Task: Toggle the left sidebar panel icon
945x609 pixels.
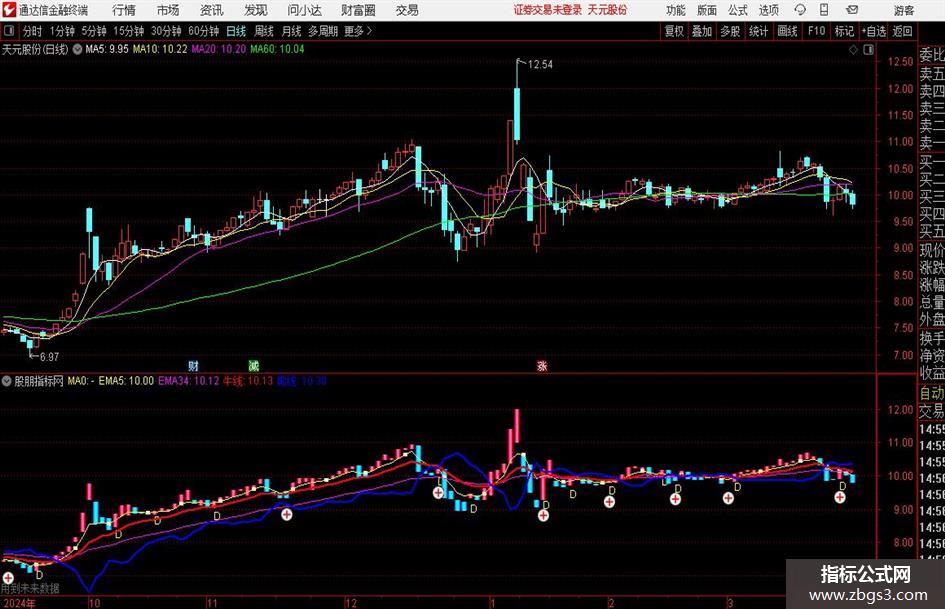Action: click(8, 31)
